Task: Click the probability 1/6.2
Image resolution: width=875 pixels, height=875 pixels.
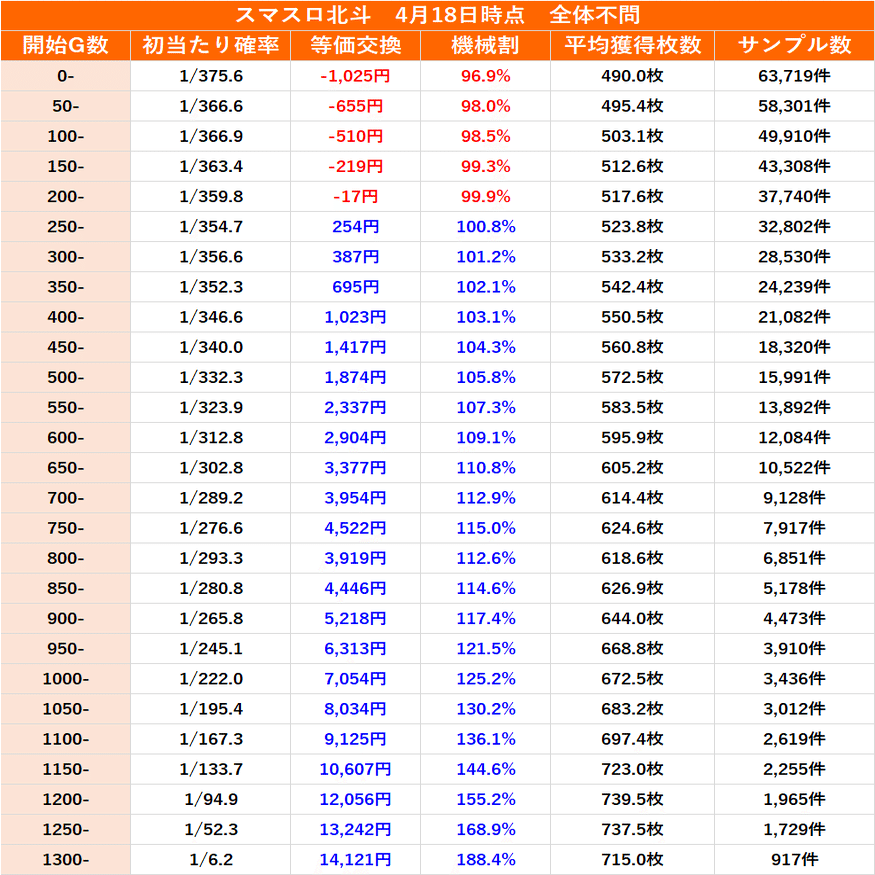Action: (211, 859)
